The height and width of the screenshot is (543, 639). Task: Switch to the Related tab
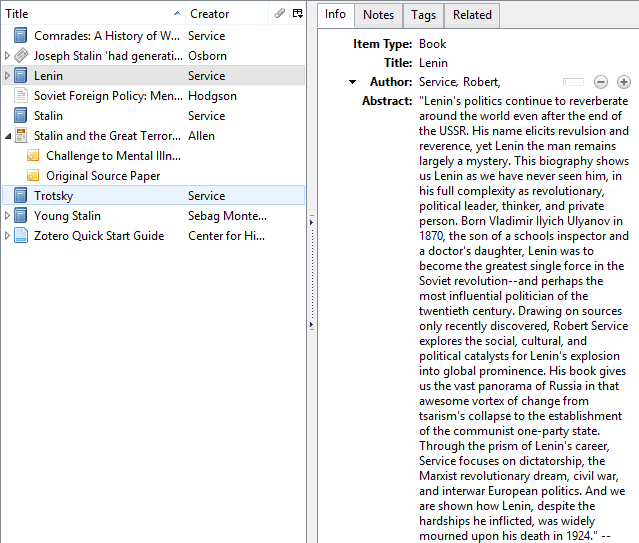point(472,15)
